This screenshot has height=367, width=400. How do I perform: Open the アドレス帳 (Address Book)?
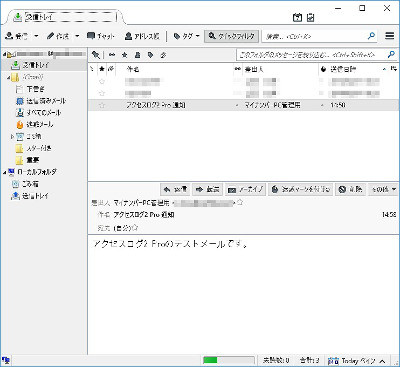(x=142, y=36)
